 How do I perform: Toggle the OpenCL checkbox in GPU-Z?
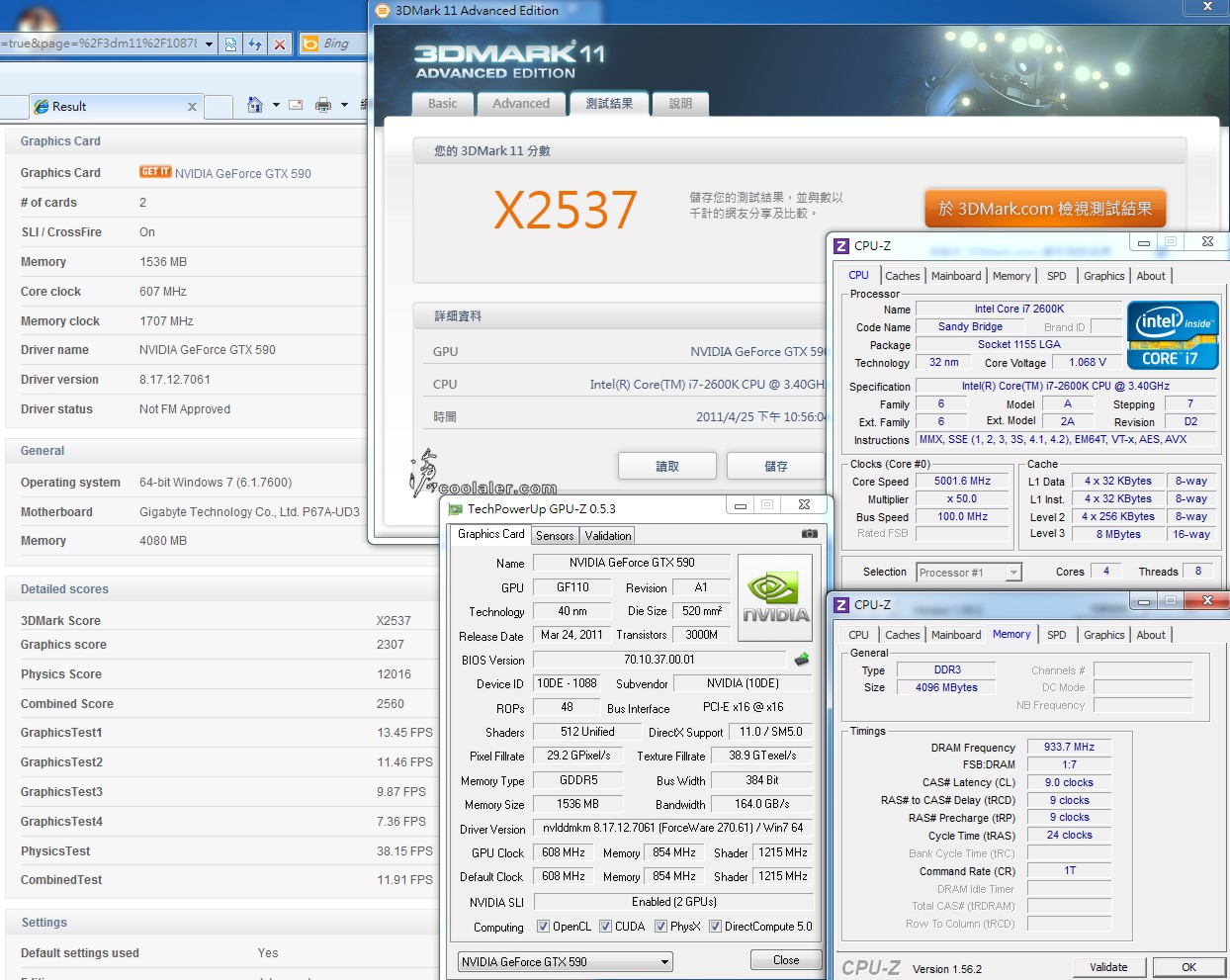pos(543,927)
